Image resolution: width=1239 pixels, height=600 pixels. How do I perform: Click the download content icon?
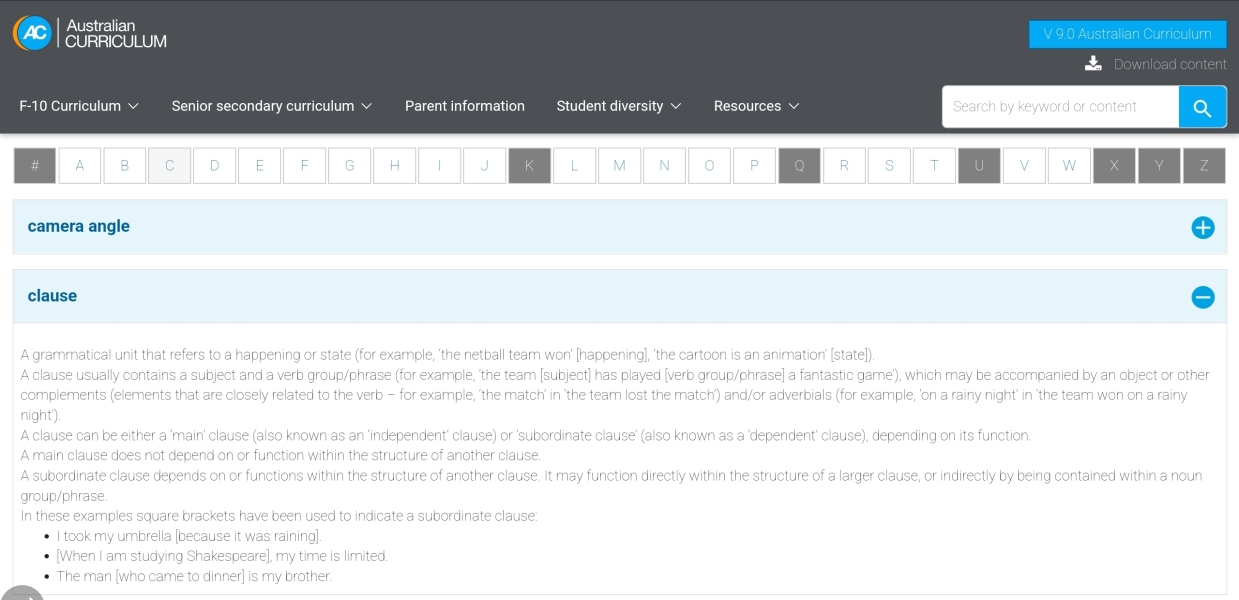click(x=1093, y=64)
